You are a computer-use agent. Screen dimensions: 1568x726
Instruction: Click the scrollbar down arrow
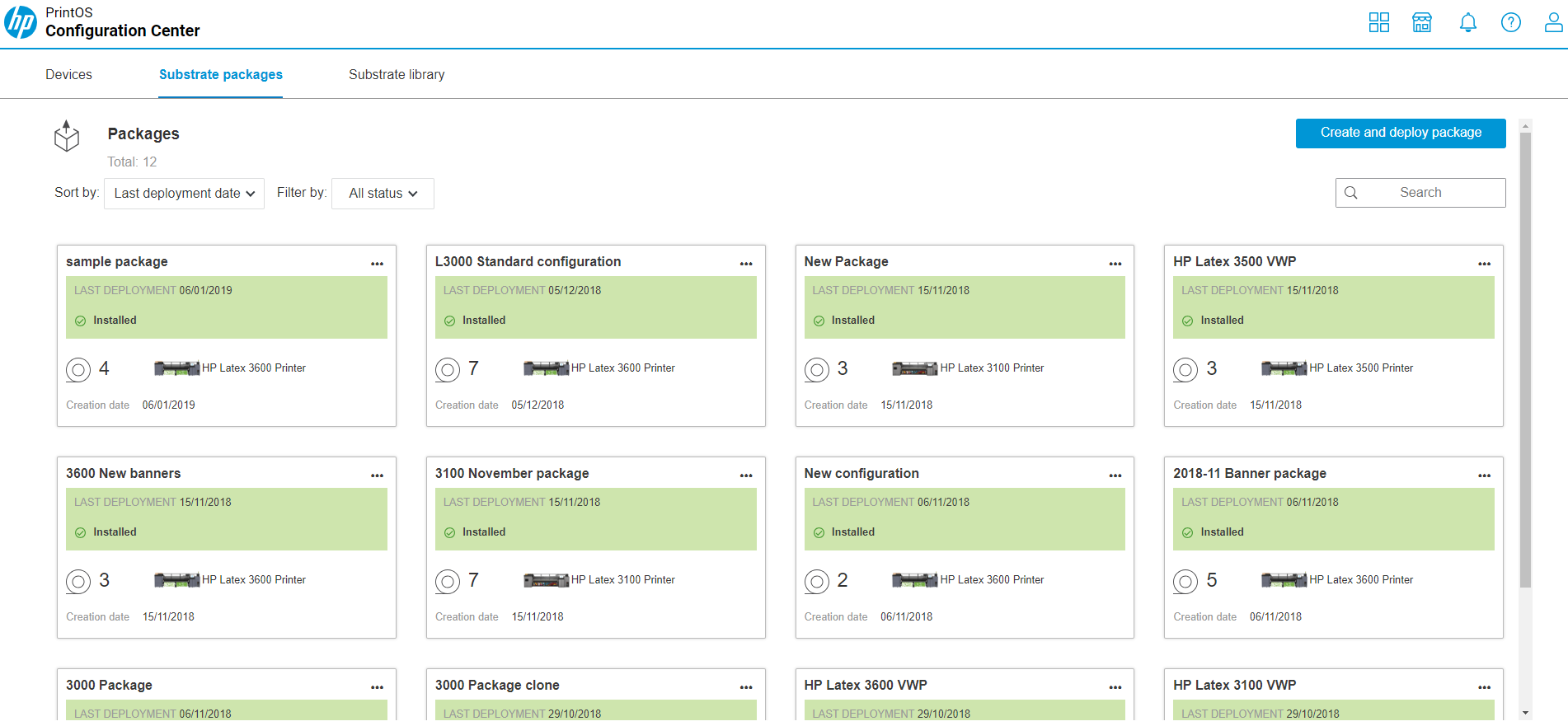click(1525, 713)
